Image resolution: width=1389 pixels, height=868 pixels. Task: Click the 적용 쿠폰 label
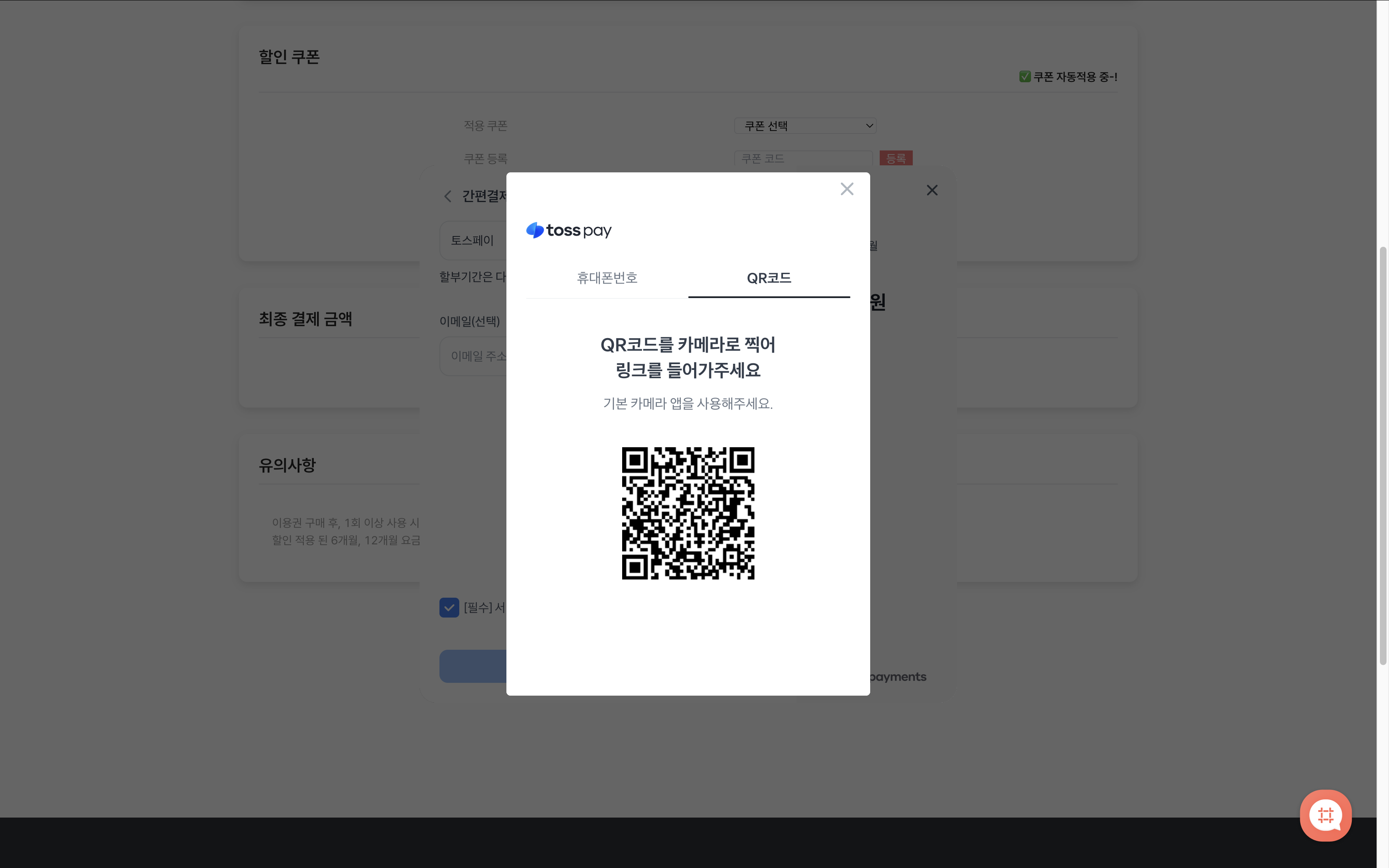pyautogui.click(x=485, y=126)
